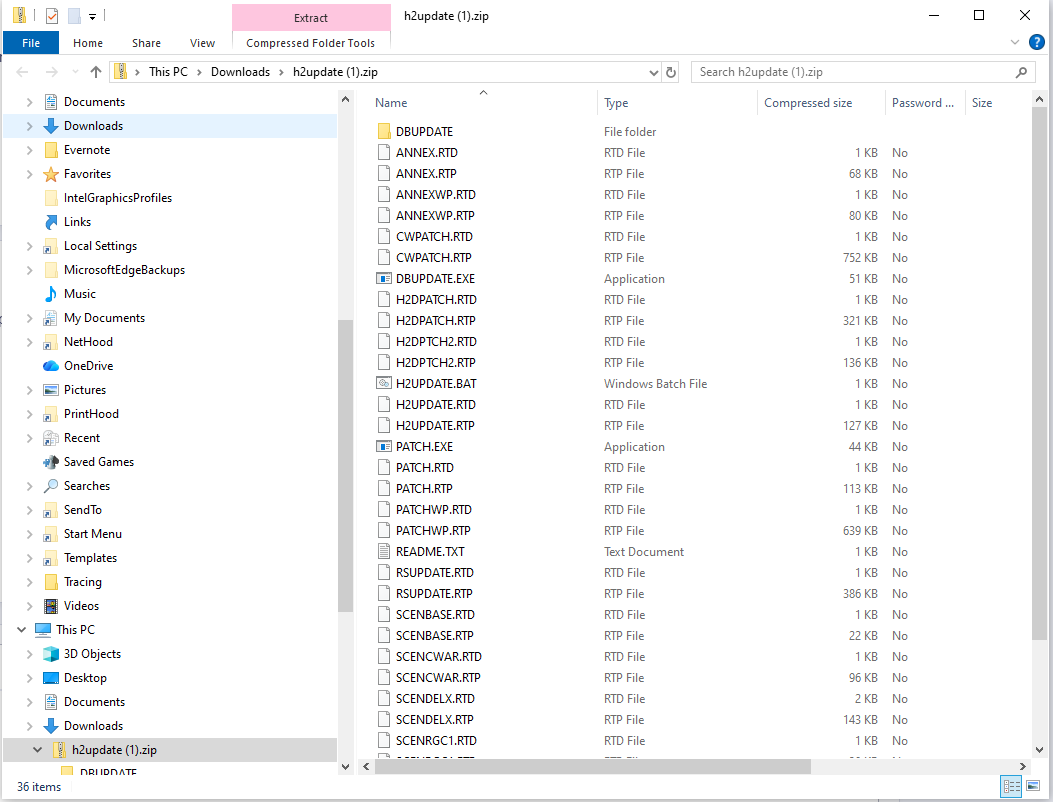The image size is (1053, 802).
Task: Collapse the This PC tree node
Action: [22, 630]
